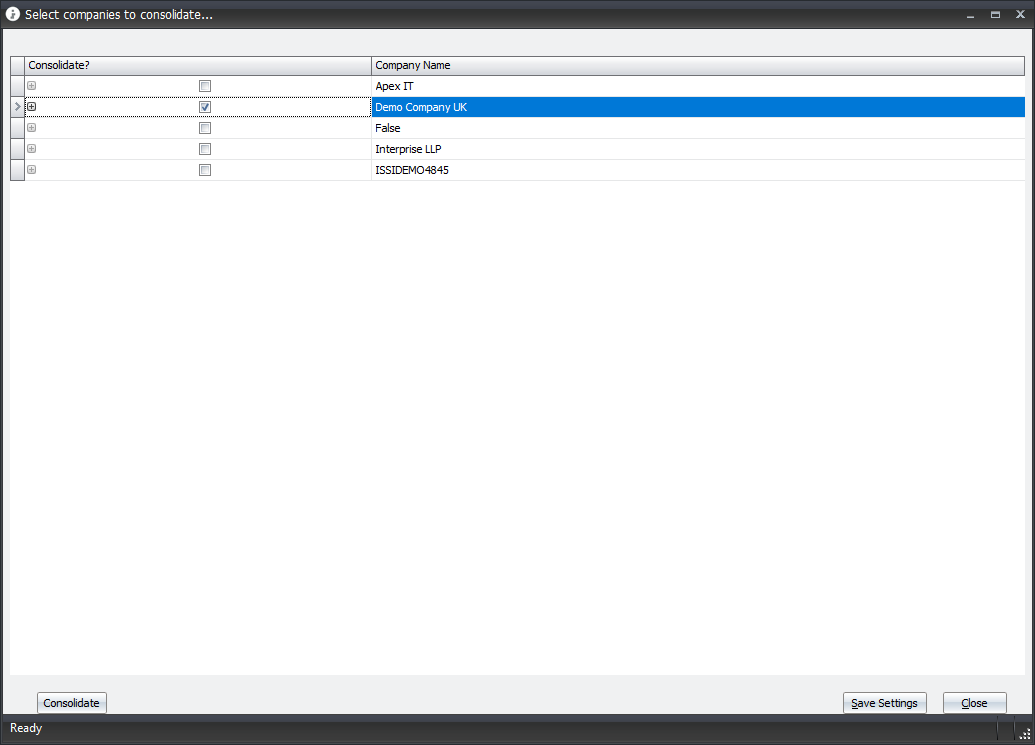This screenshot has width=1035, height=745.
Task: Uncheck the Consolidate checkbox for Demo Company UK
Action: point(205,107)
